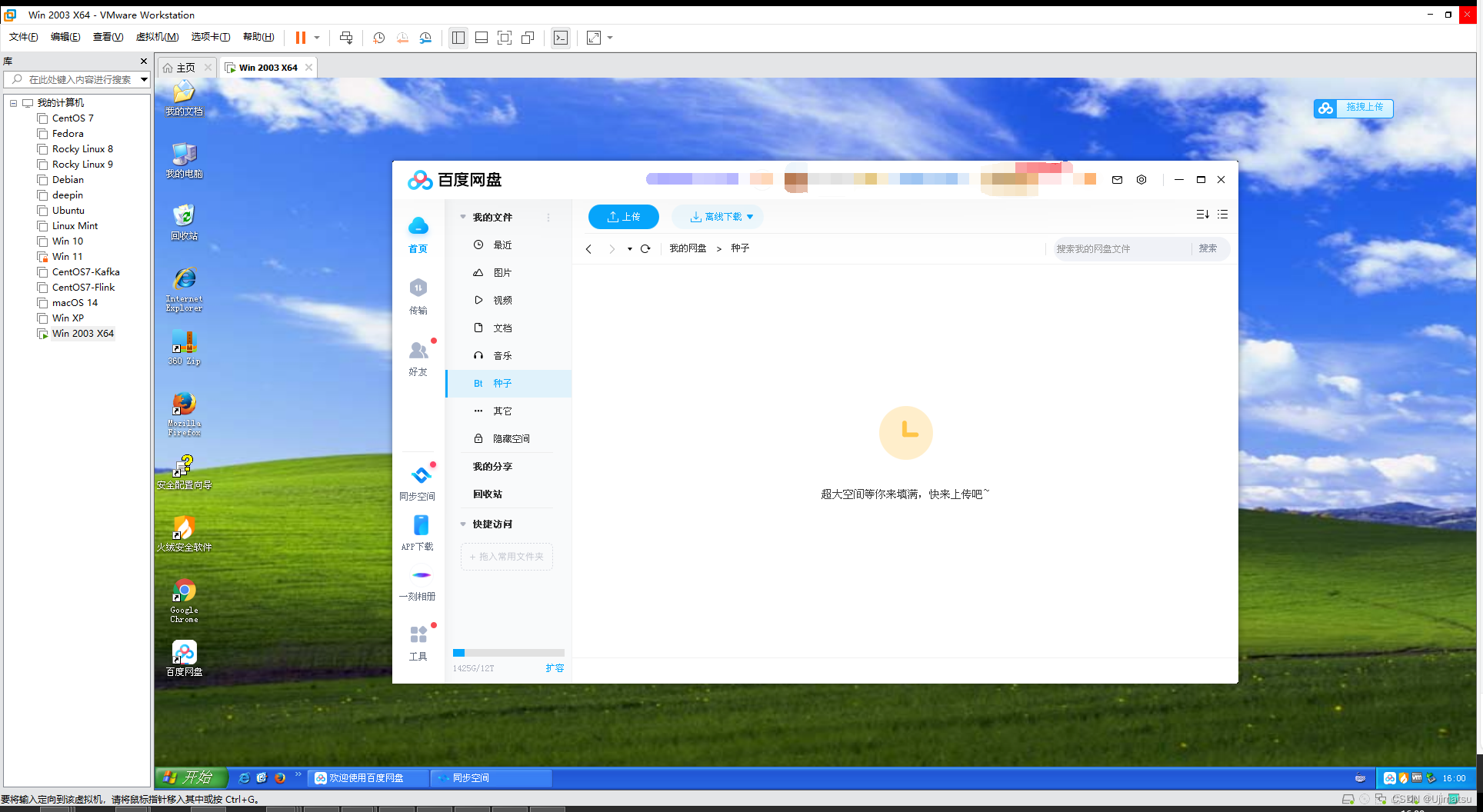The image size is (1483, 812).
Task: Select 百度网盘 desktop shortcut
Action: pyautogui.click(x=184, y=658)
